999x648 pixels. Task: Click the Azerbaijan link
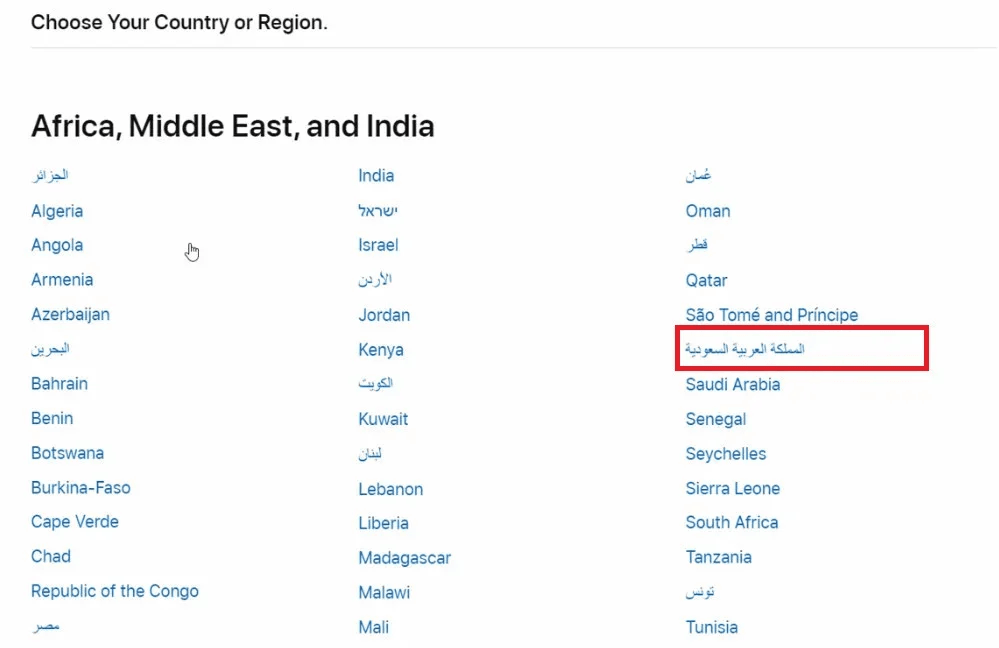pos(70,314)
